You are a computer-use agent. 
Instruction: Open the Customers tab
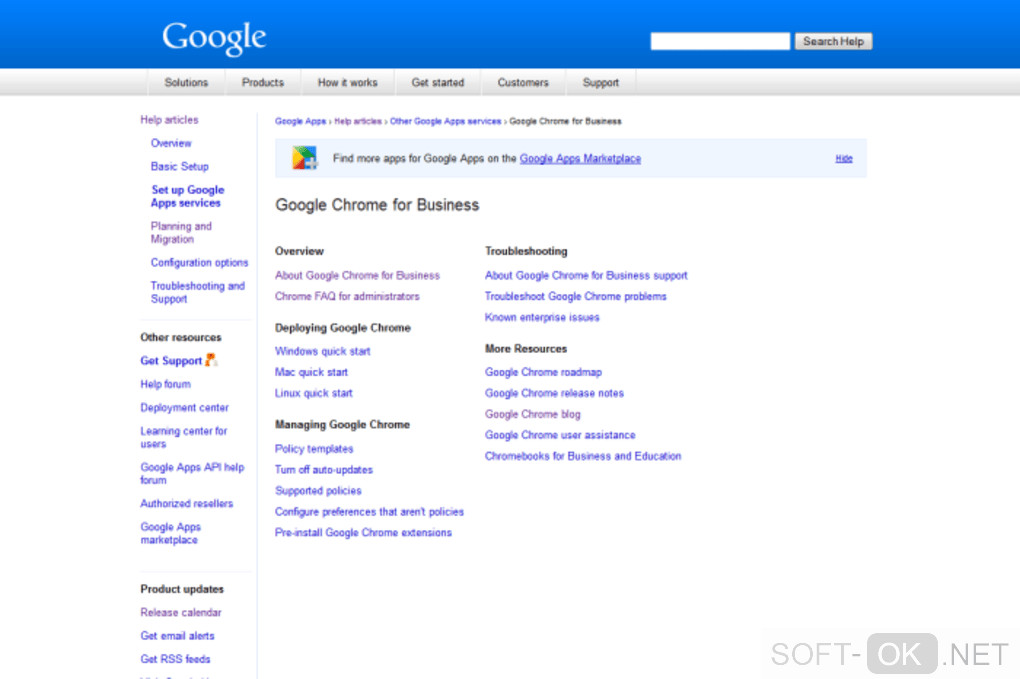523,83
